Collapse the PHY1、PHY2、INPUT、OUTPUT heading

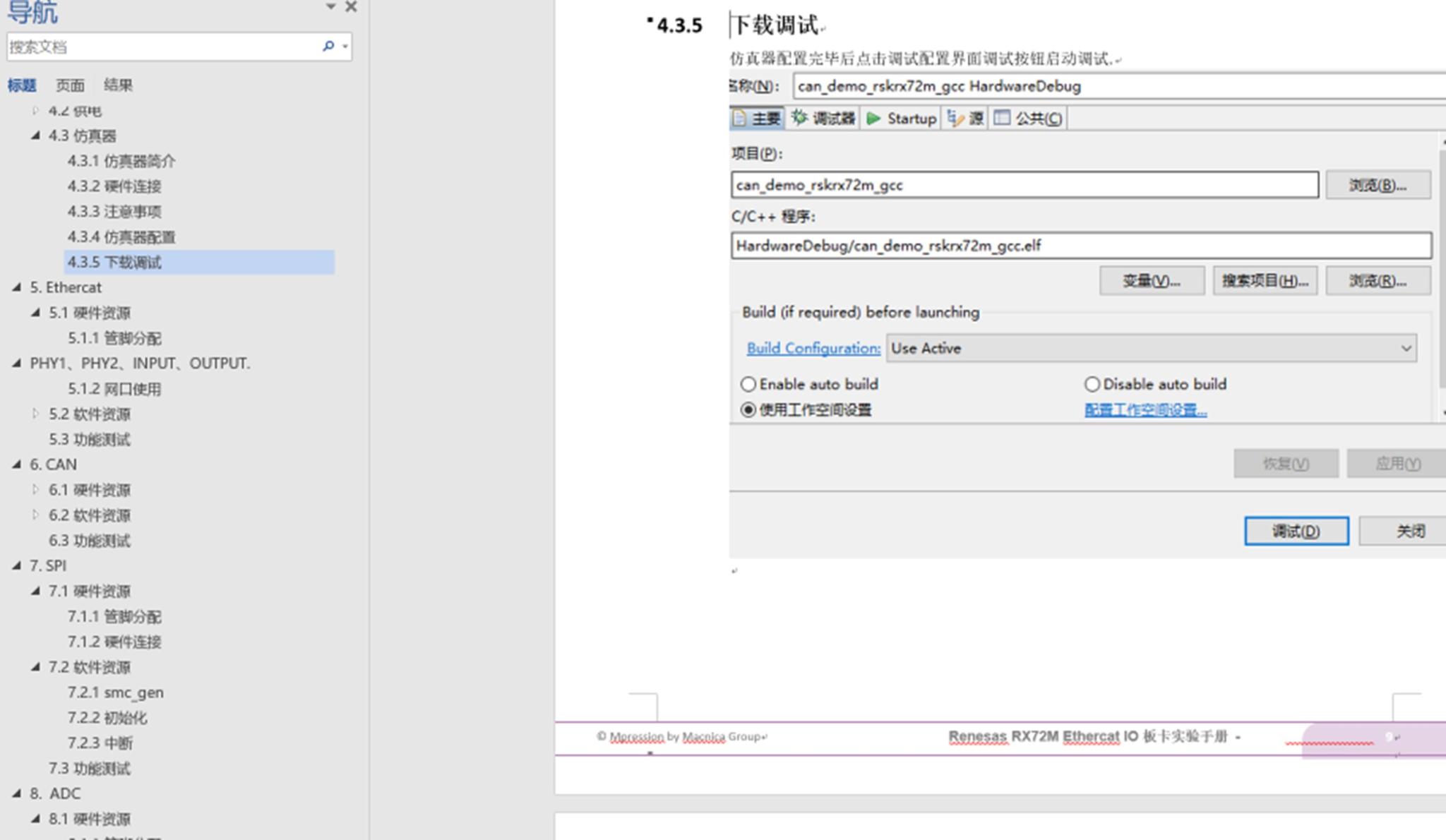[17, 363]
